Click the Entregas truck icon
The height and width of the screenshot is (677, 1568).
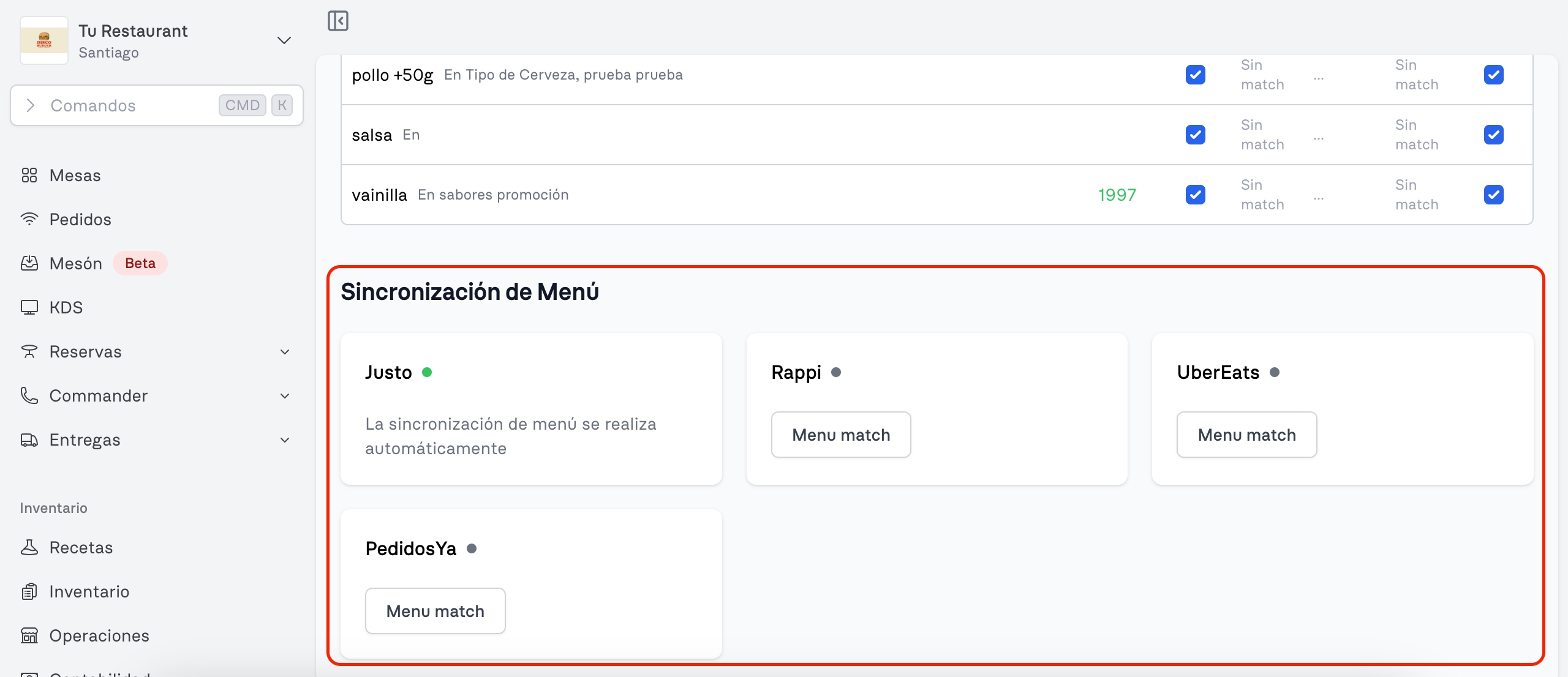(29, 439)
